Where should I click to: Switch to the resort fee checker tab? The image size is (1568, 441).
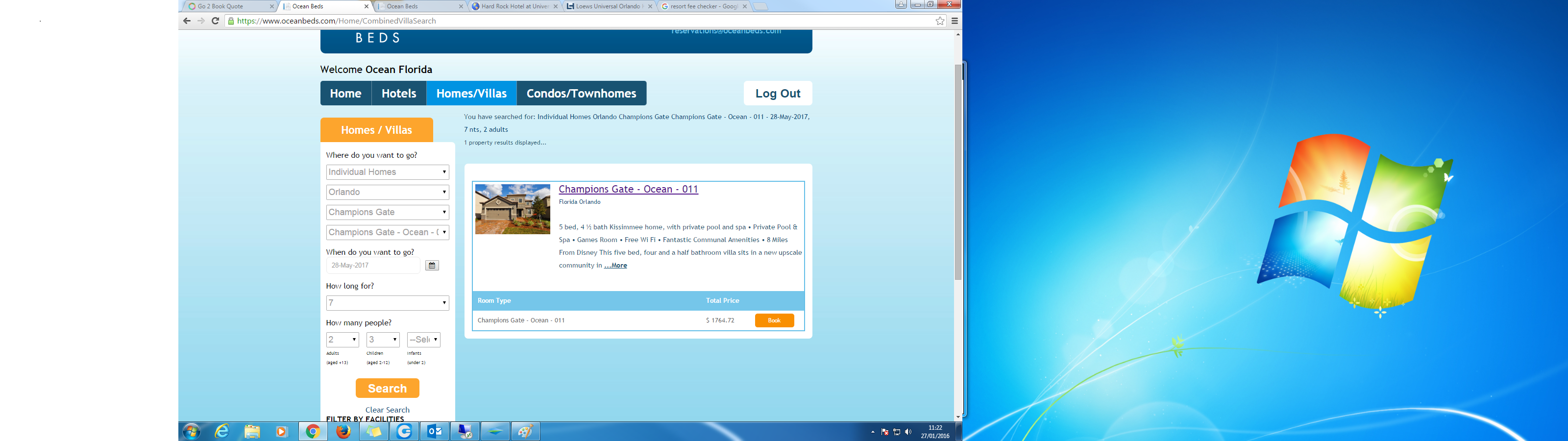coord(704,7)
